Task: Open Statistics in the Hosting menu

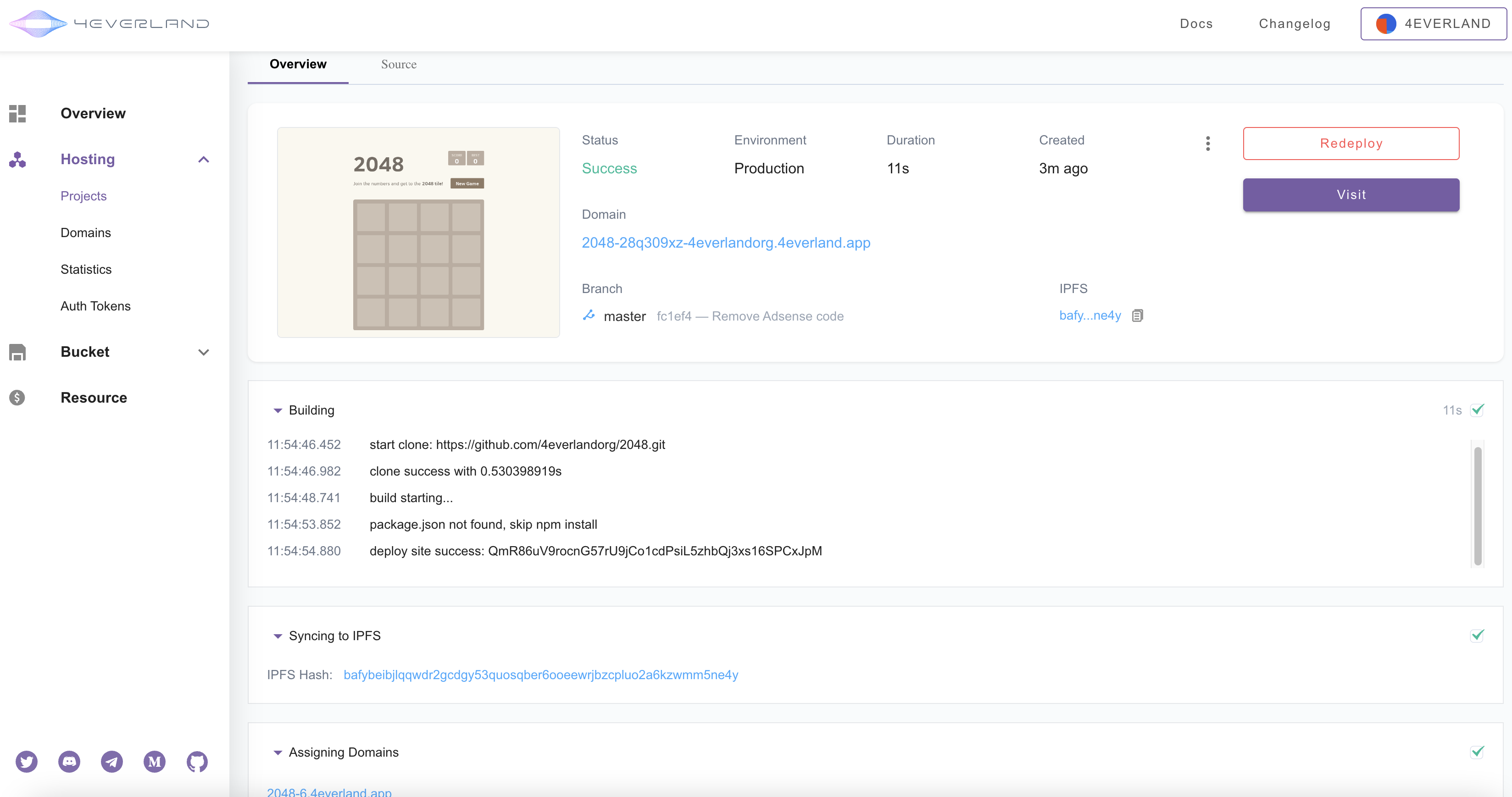Action: tap(86, 269)
